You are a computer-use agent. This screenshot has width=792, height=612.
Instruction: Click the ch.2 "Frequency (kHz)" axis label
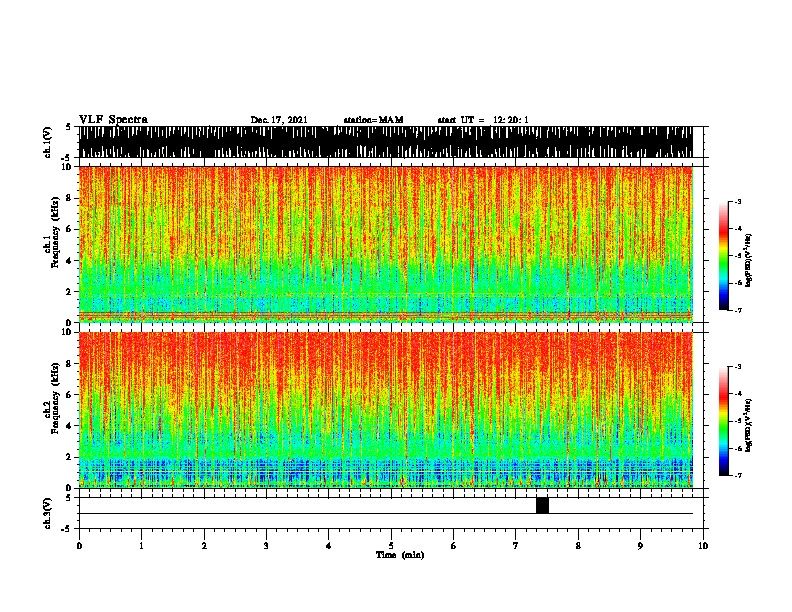[x=55, y=398]
